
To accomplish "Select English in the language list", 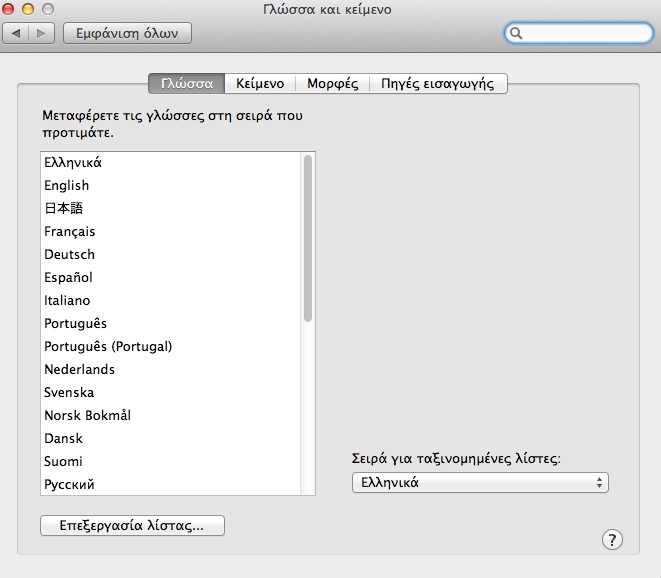I will pyautogui.click(x=66, y=185).
